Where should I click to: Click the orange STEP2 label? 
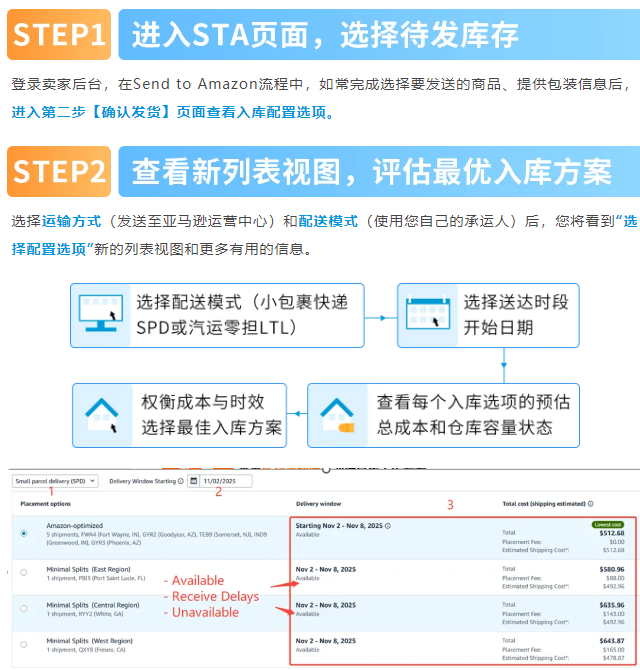[x=58, y=171]
